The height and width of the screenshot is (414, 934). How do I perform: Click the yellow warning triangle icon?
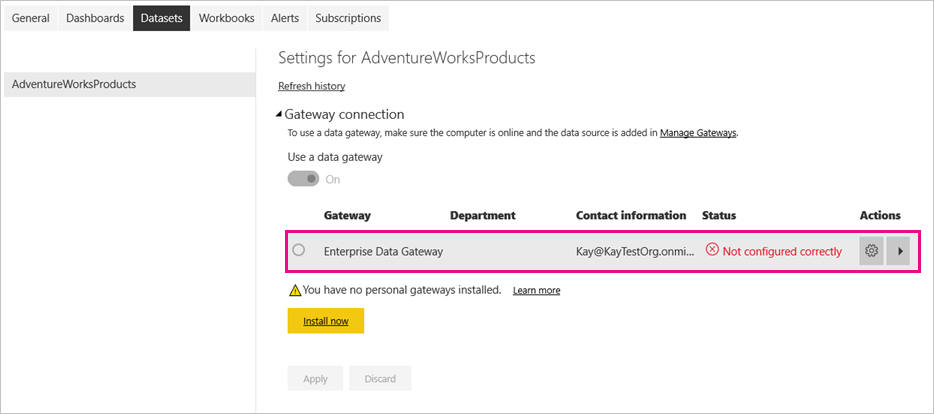click(295, 290)
